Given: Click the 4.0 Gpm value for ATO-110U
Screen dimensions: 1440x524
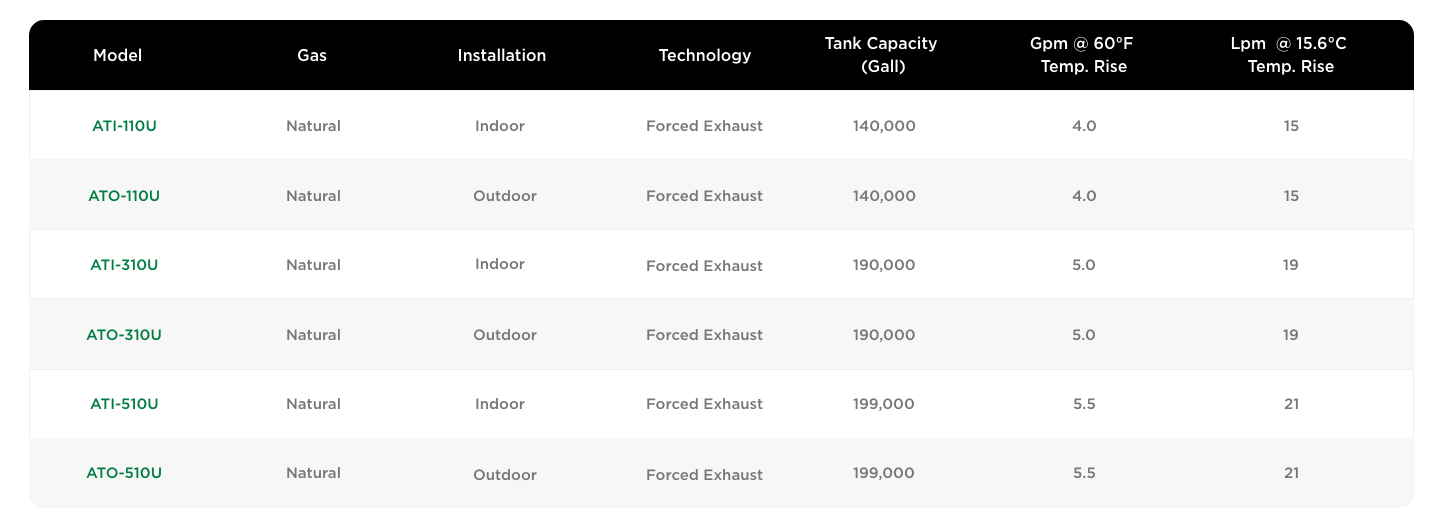Looking at the screenshot, I should pyautogui.click(x=1084, y=196).
